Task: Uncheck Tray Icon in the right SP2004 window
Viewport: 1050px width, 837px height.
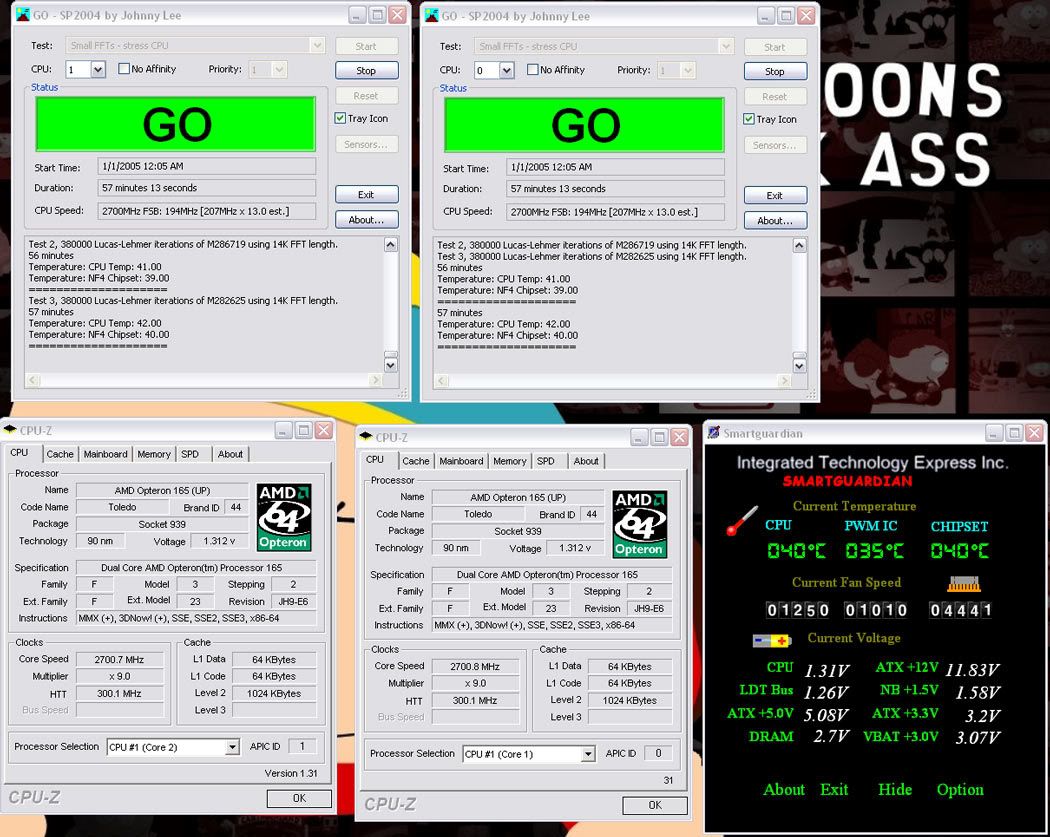Action: click(749, 119)
